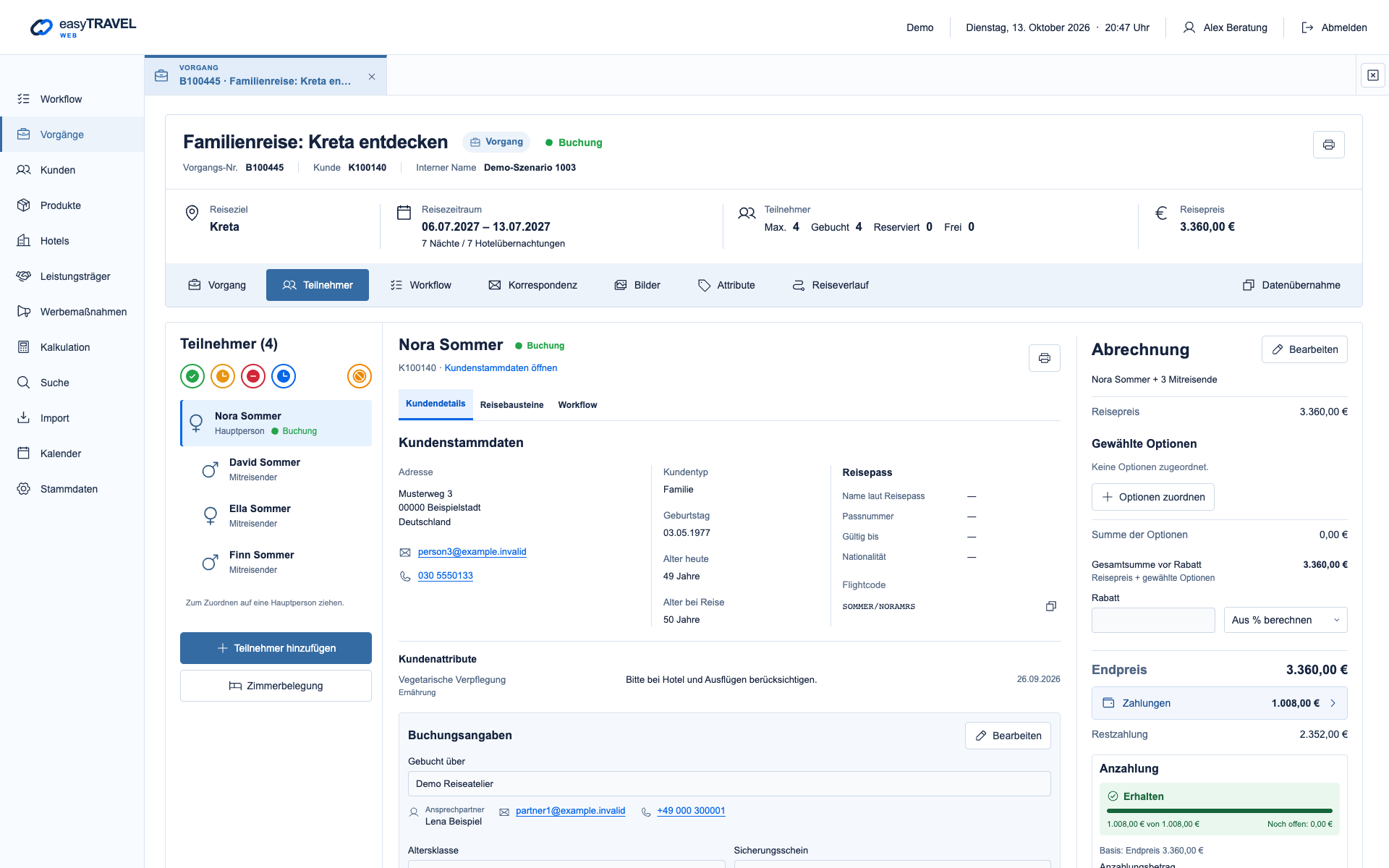The width and height of the screenshot is (1389, 868).
Task: Switch to the Korrespondenz tab
Action: point(532,285)
